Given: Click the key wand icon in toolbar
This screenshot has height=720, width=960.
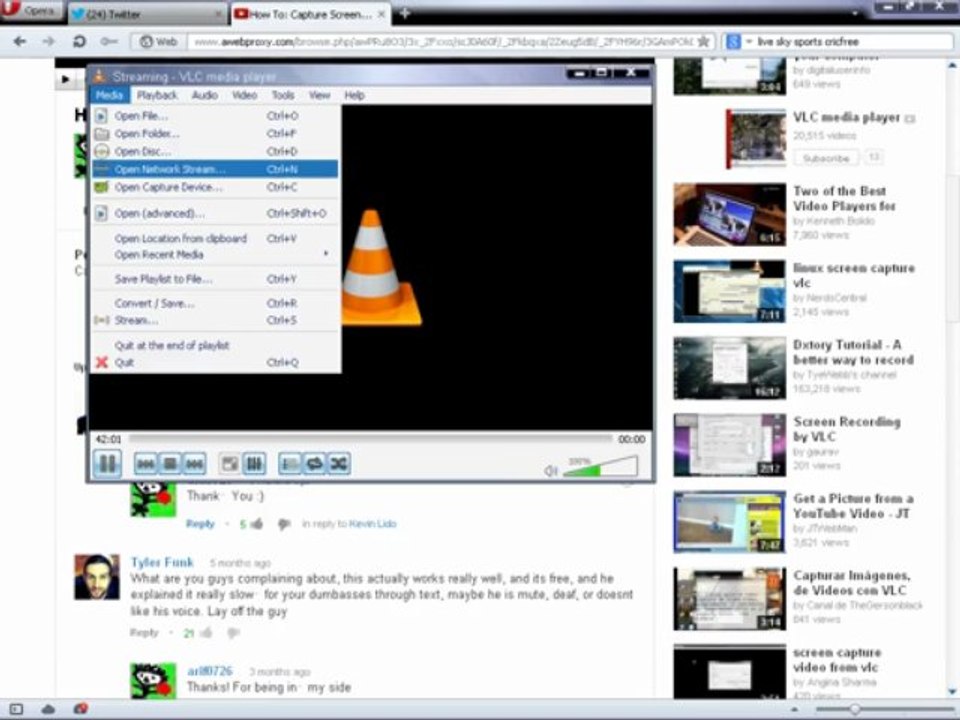Looking at the screenshot, I should 110,42.
